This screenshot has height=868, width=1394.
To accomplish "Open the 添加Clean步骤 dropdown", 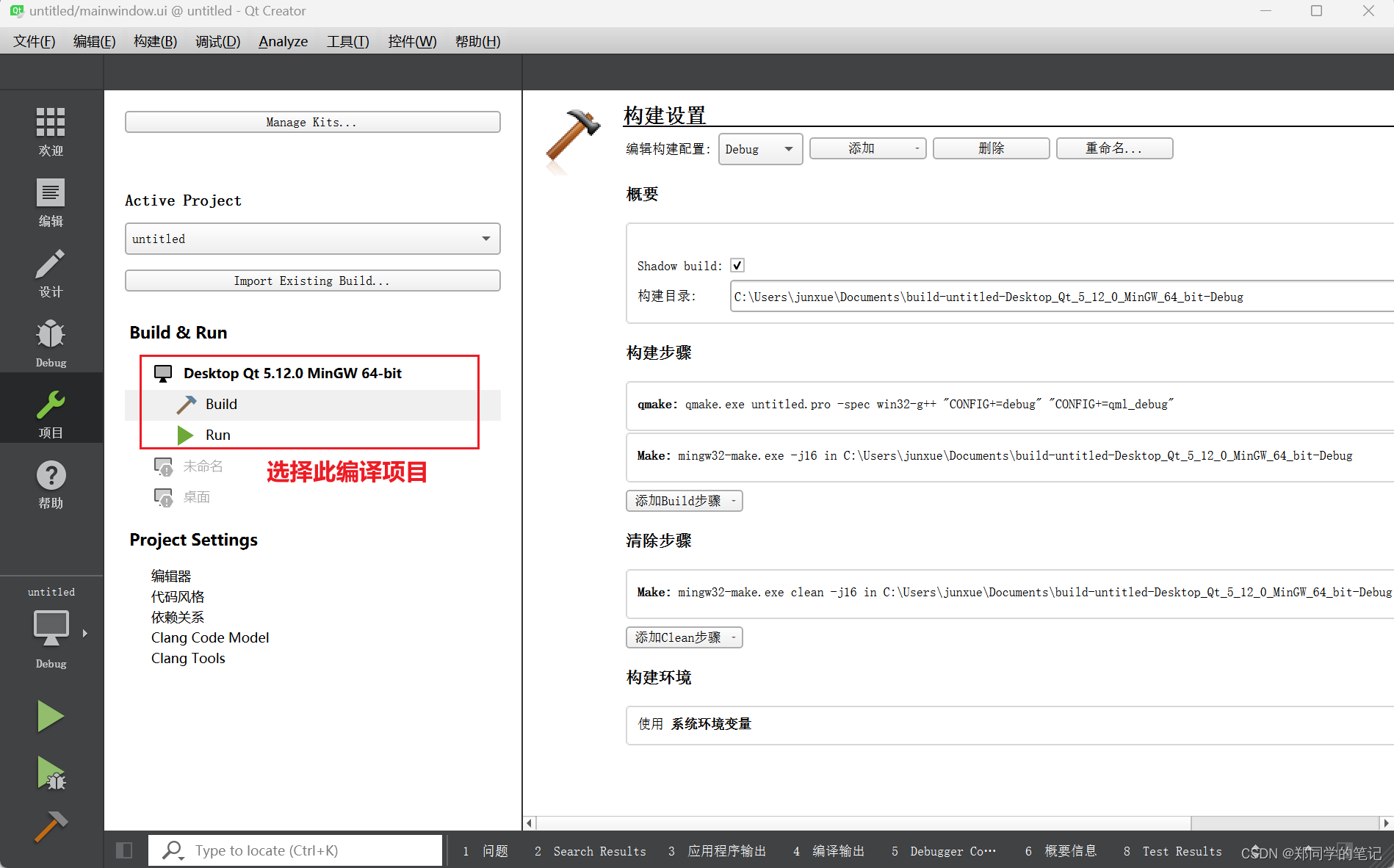I will click(x=684, y=637).
